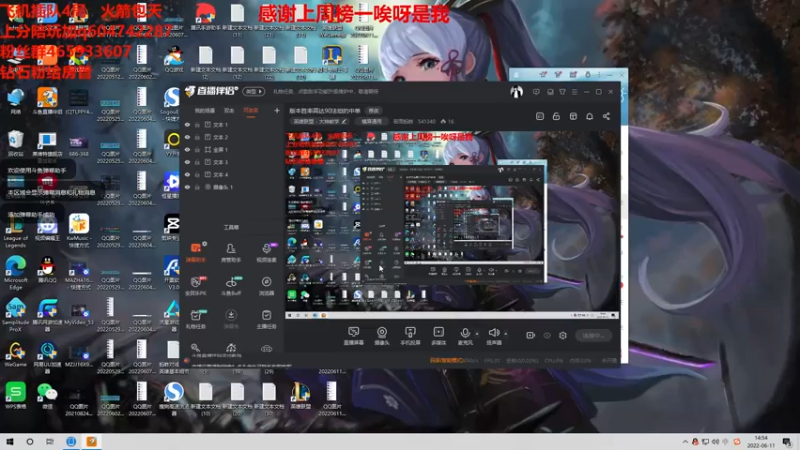Select the 文本 2 source row
Screen dimensions: 800x450
pos(232,137)
